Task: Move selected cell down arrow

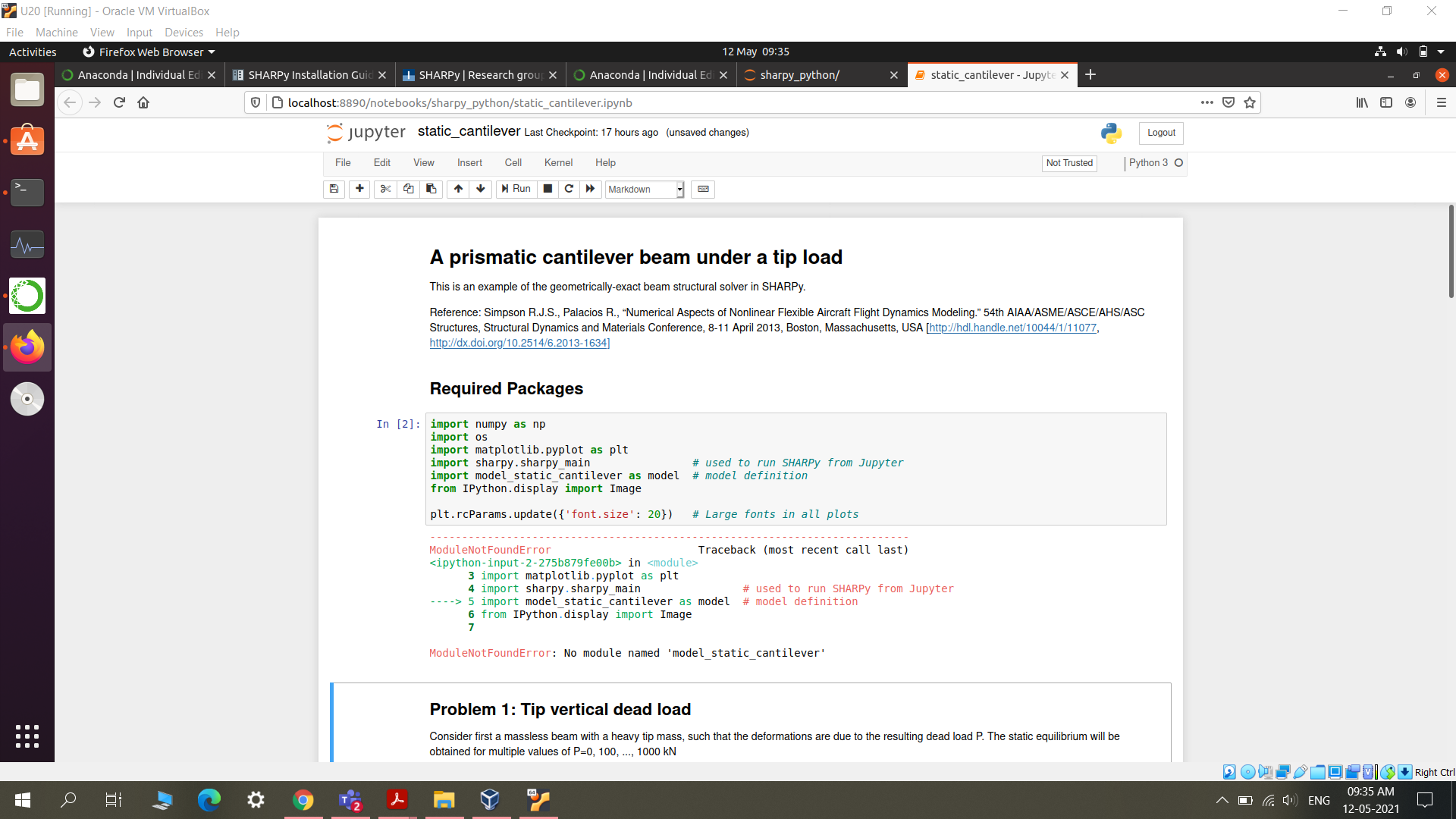Action: tap(481, 189)
